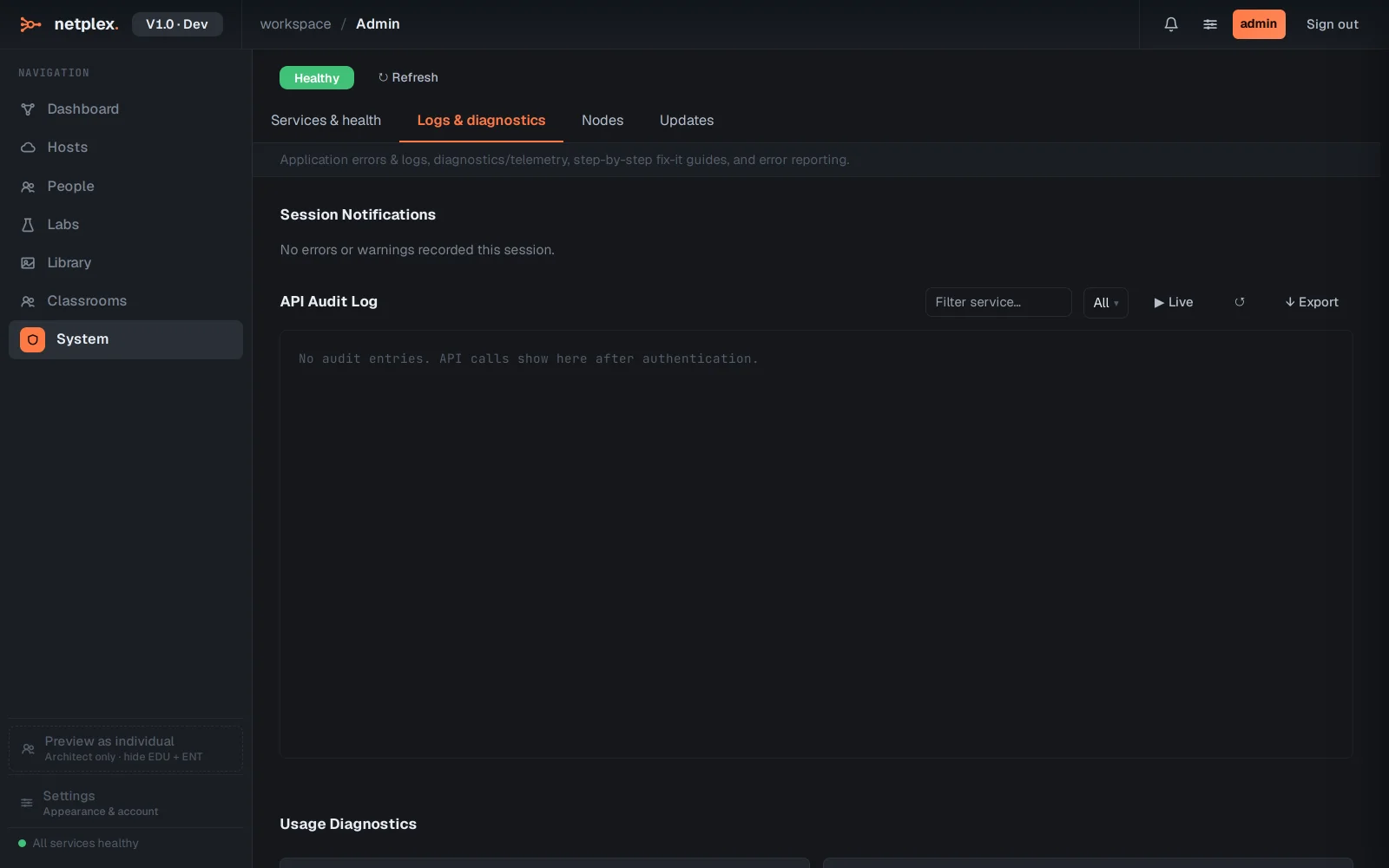
Task: Select the Logs & diagnostics tab
Action: click(x=481, y=121)
